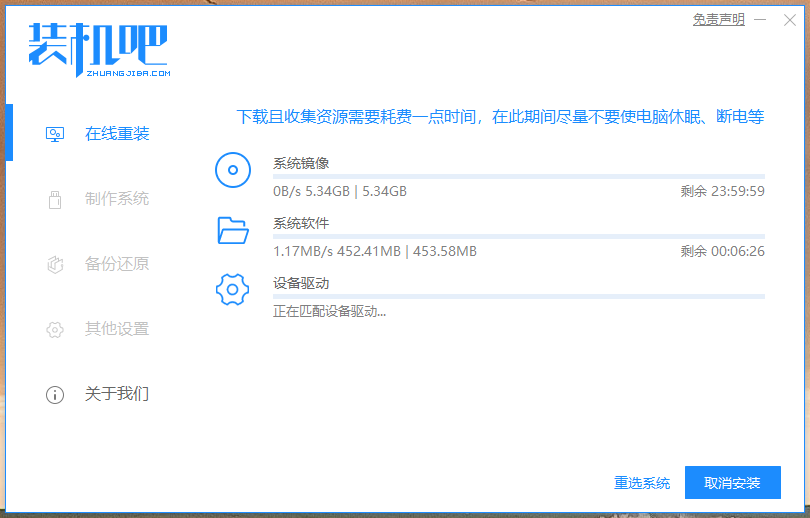810x518 pixels.
Task: Click the USB drive icon for 制作系统
Action: tap(56, 199)
